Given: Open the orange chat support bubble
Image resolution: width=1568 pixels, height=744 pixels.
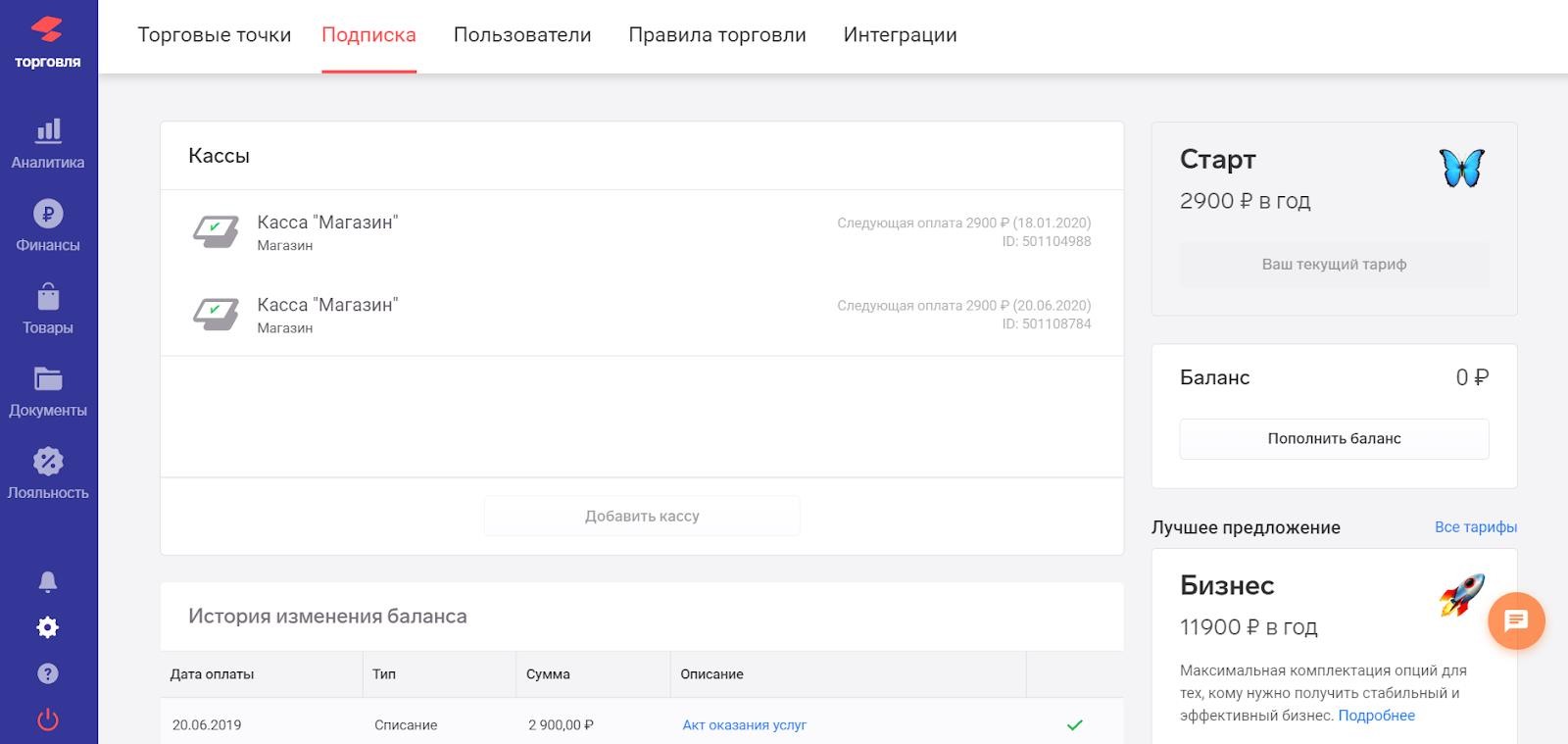Looking at the screenshot, I should point(1516,620).
